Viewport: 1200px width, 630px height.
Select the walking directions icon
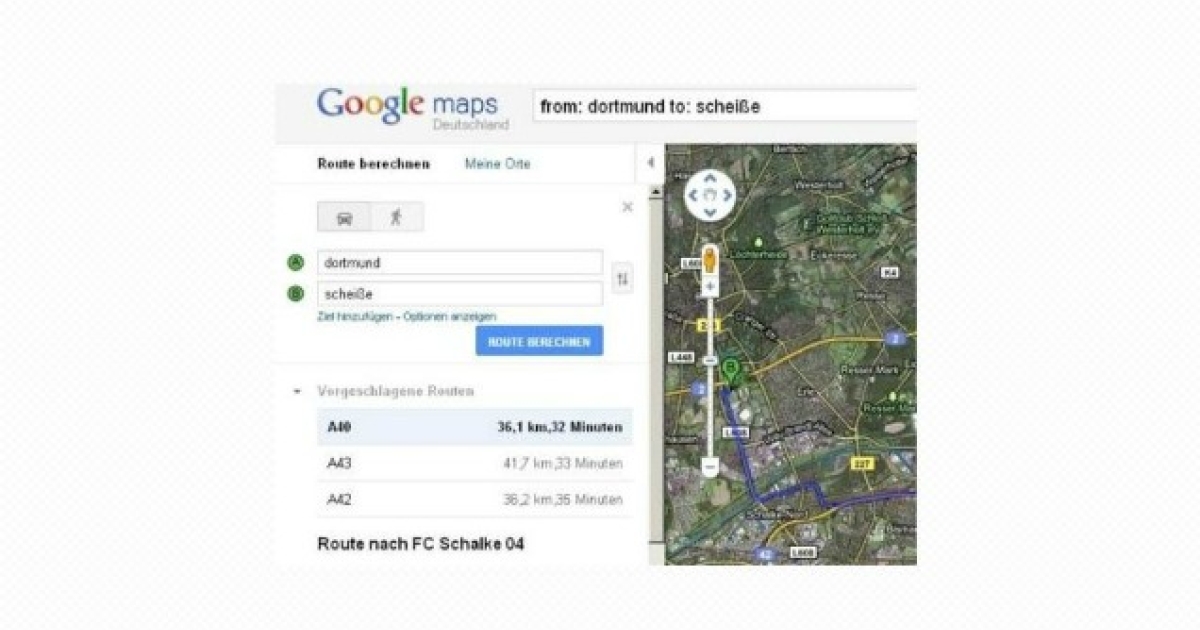[x=397, y=217]
